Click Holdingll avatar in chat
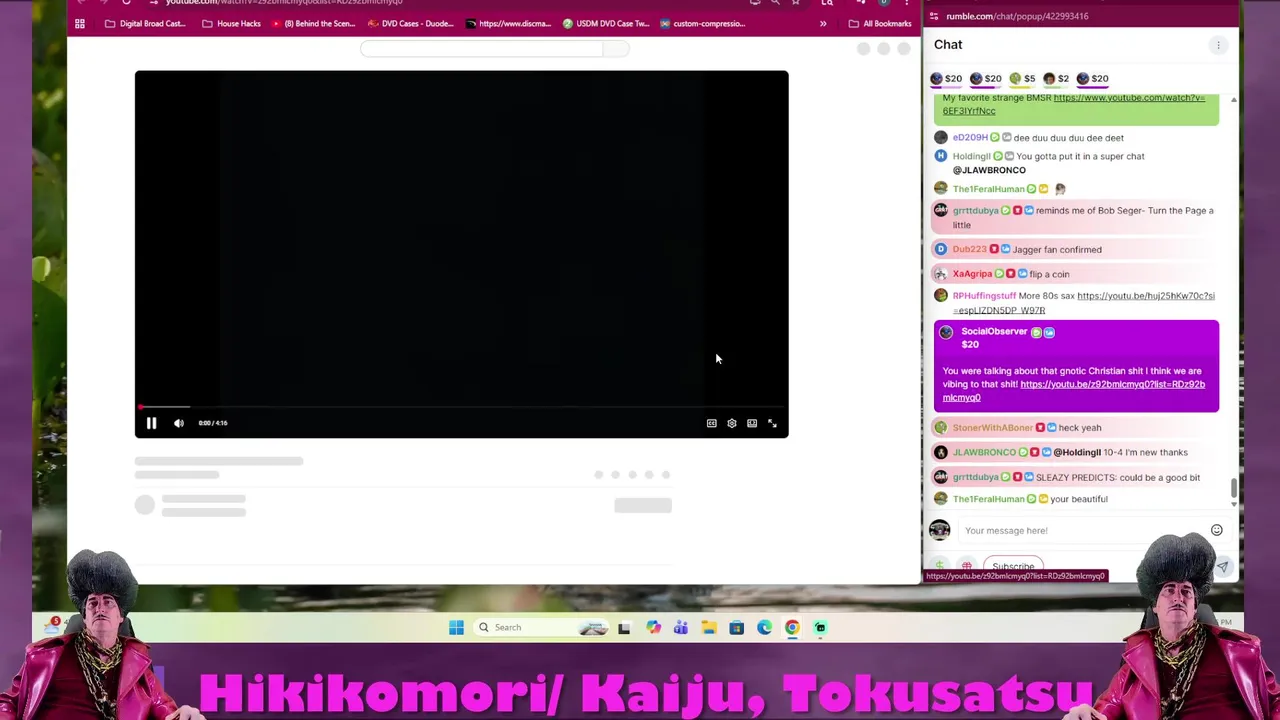The height and width of the screenshot is (720, 1280). (x=940, y=156)
